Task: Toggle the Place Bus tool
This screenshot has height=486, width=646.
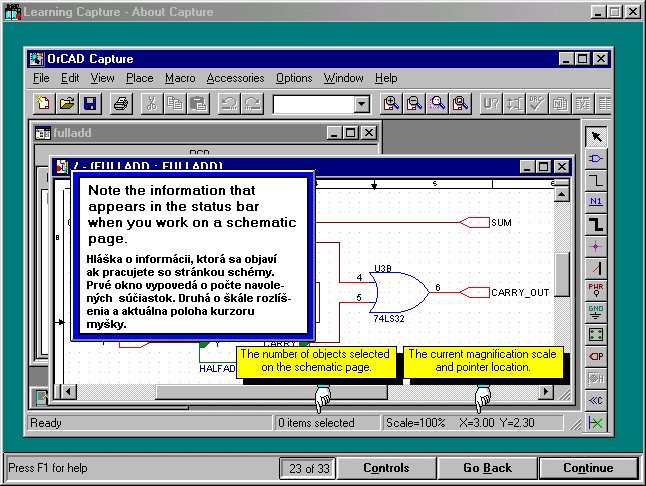Action: (x=597, y=224)
